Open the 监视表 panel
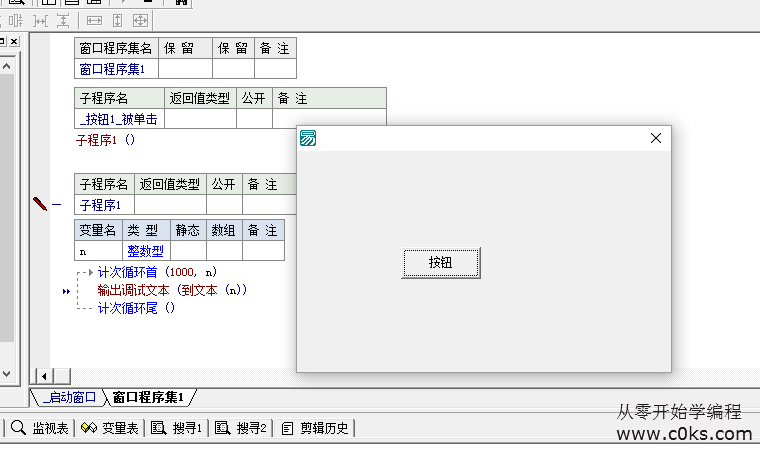 click(x=40, y=428)
